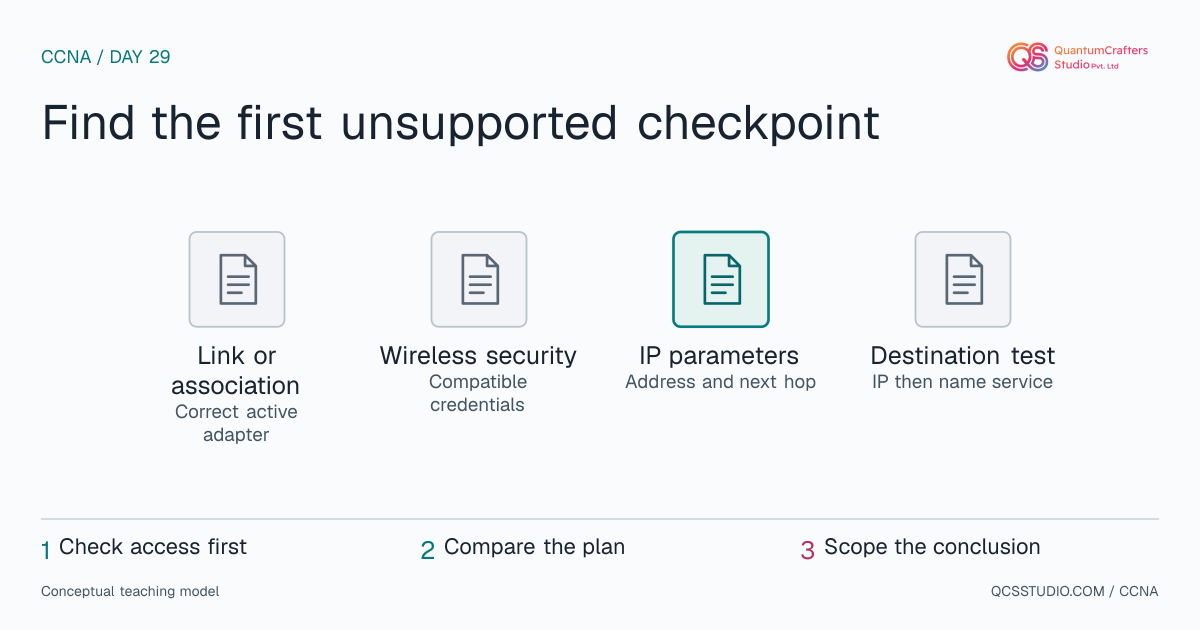Open the Destination test document icon
The width and height of the screenshot is (1200, 630).
pos(963,279)
